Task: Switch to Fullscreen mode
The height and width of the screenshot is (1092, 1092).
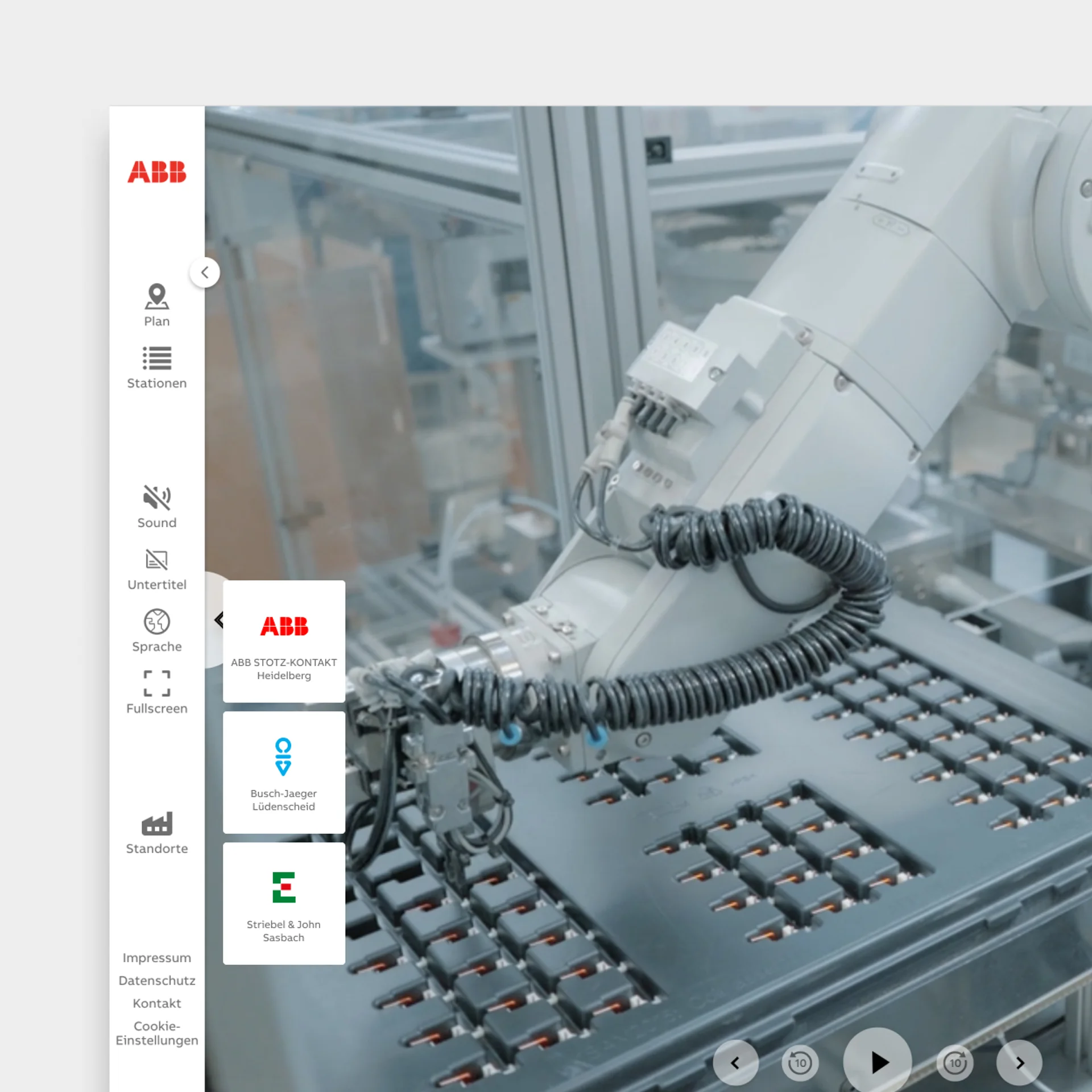Action: pyautogui.click(x=156, y=693)
